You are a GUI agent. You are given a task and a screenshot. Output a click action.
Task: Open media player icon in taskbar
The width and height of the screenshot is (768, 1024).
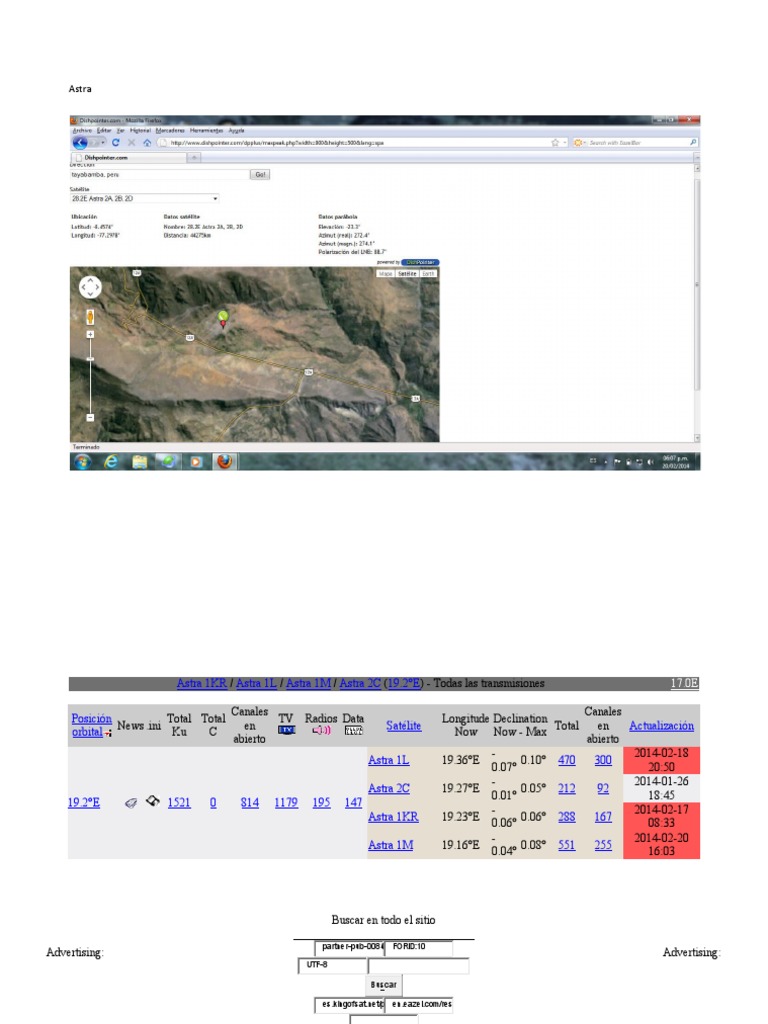(x=196, y=462)
